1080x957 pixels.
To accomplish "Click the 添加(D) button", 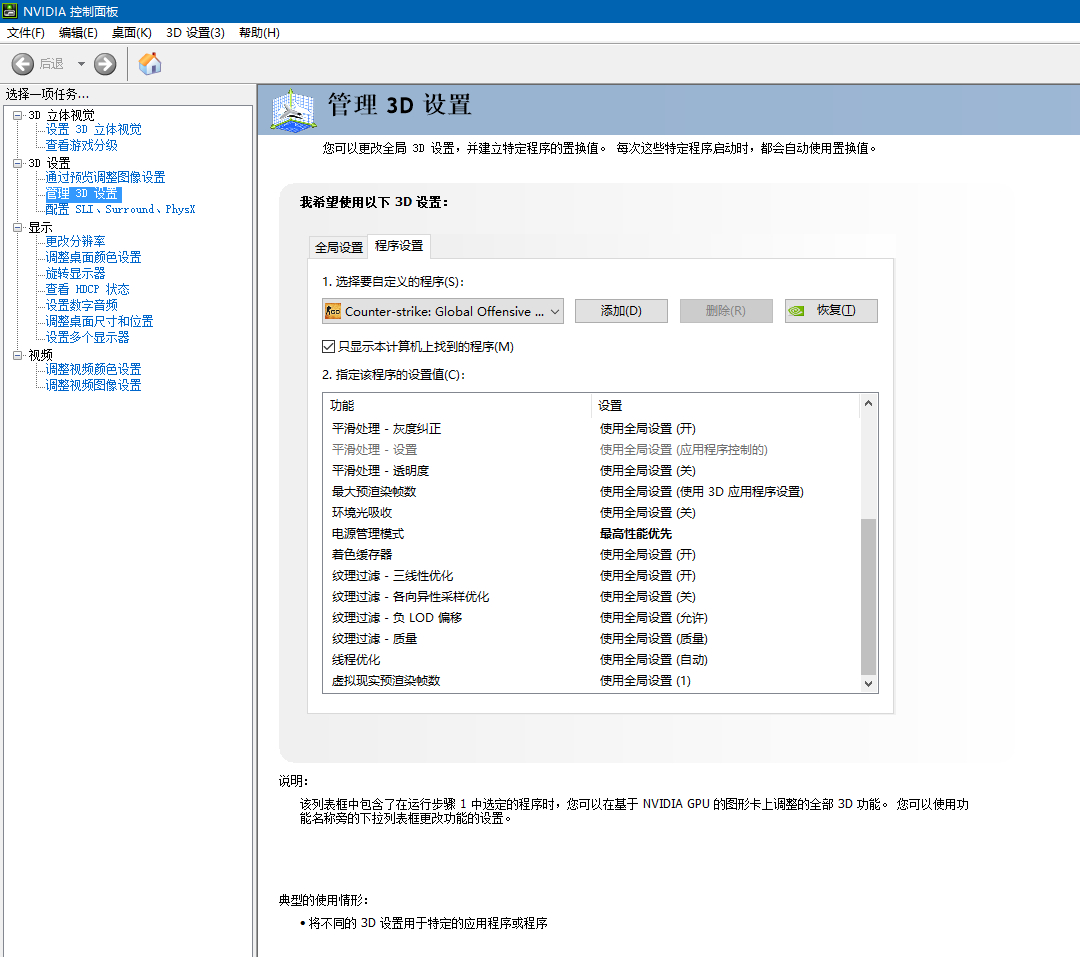I will [621, 311].
